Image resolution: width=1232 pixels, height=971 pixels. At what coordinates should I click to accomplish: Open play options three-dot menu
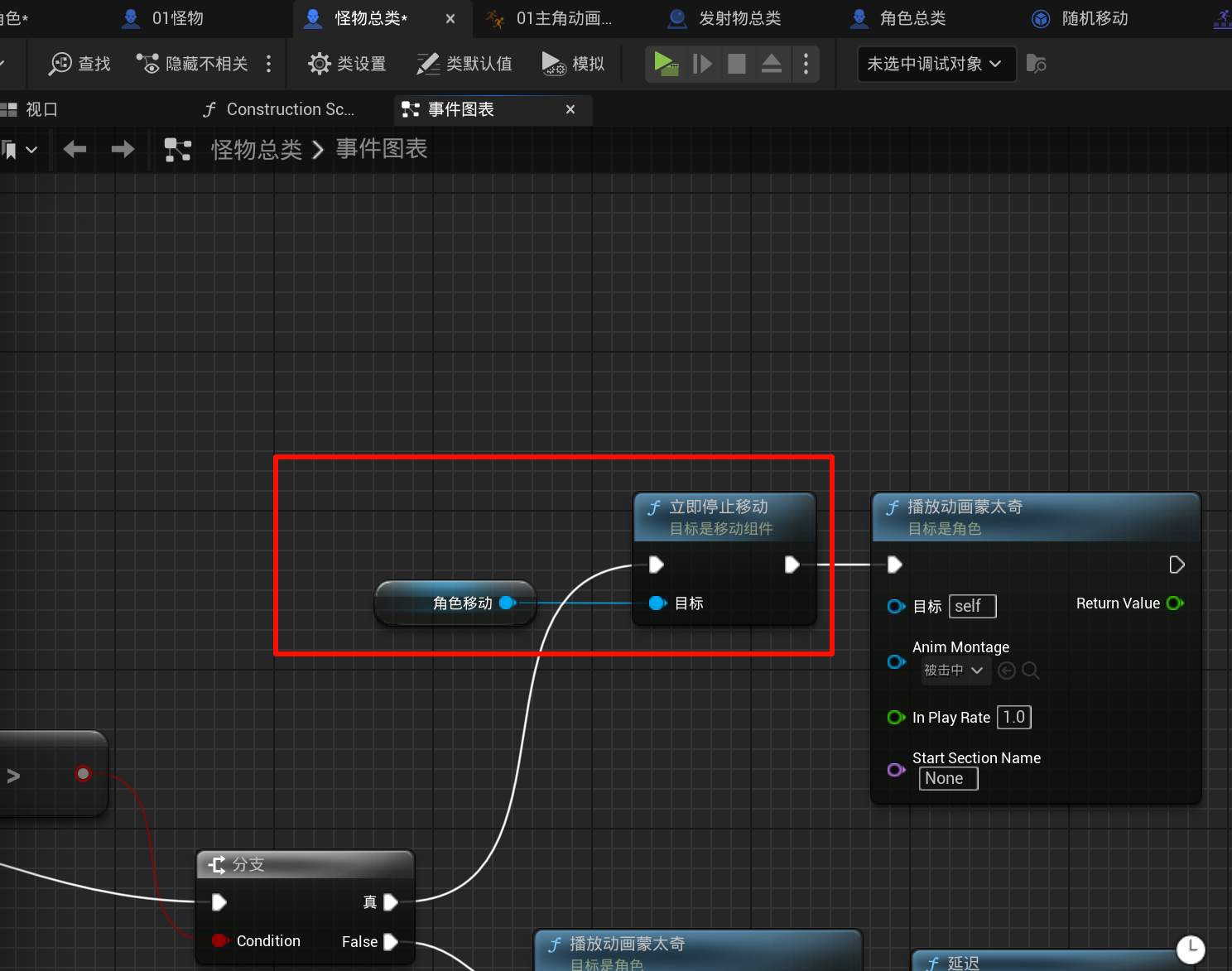click(806, 64)
